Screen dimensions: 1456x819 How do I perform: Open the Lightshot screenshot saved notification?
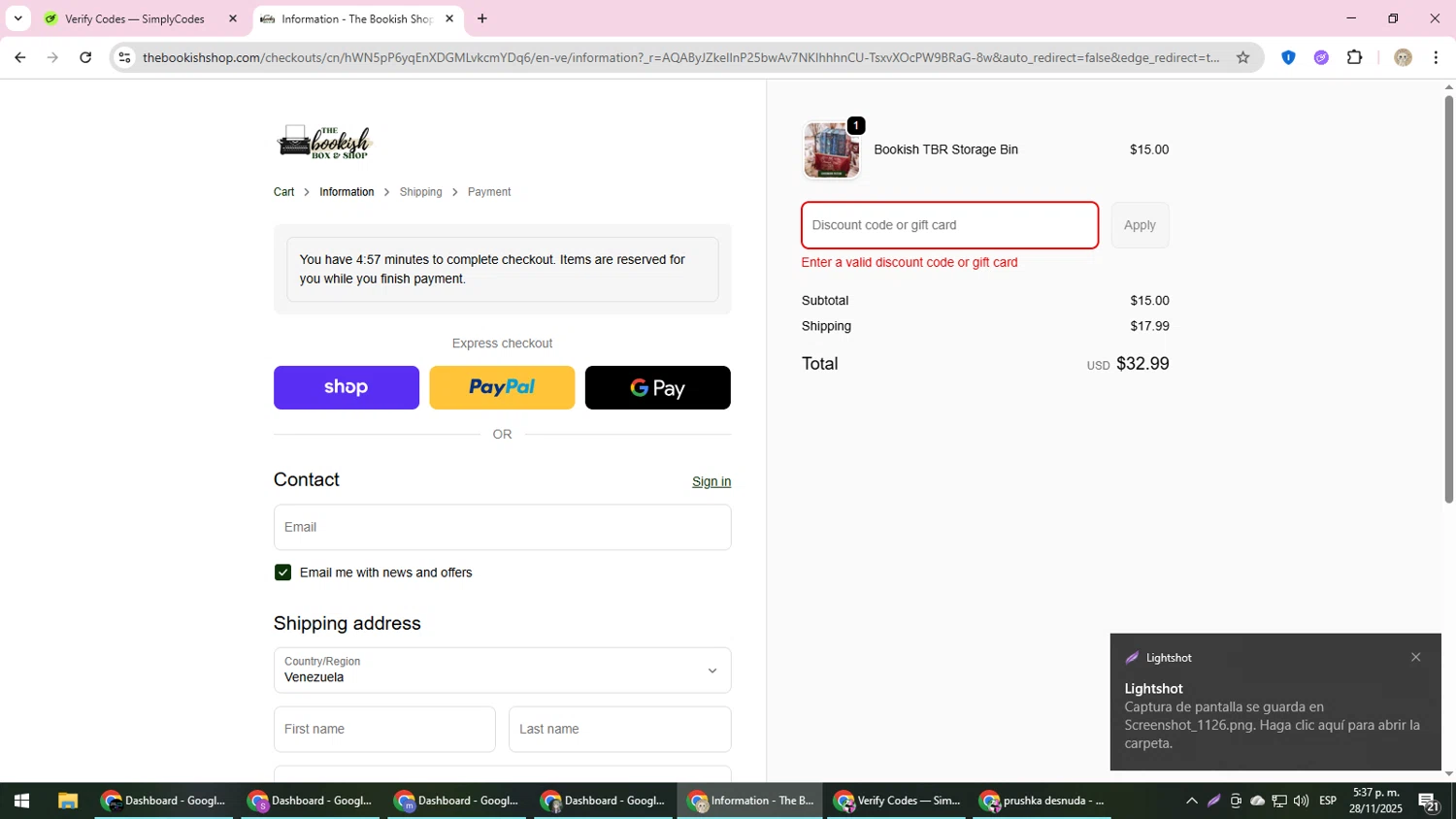click(1275, 703)
